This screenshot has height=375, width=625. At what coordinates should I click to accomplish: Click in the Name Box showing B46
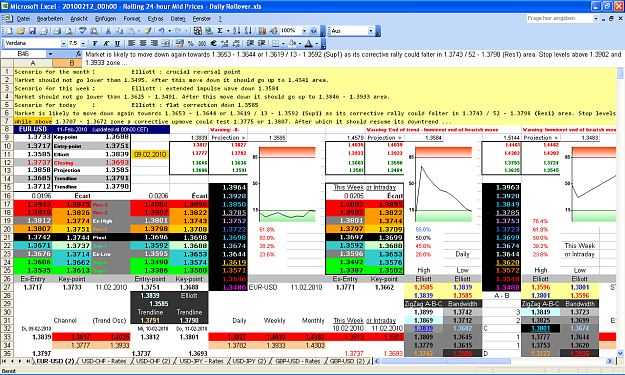[24, 54]
